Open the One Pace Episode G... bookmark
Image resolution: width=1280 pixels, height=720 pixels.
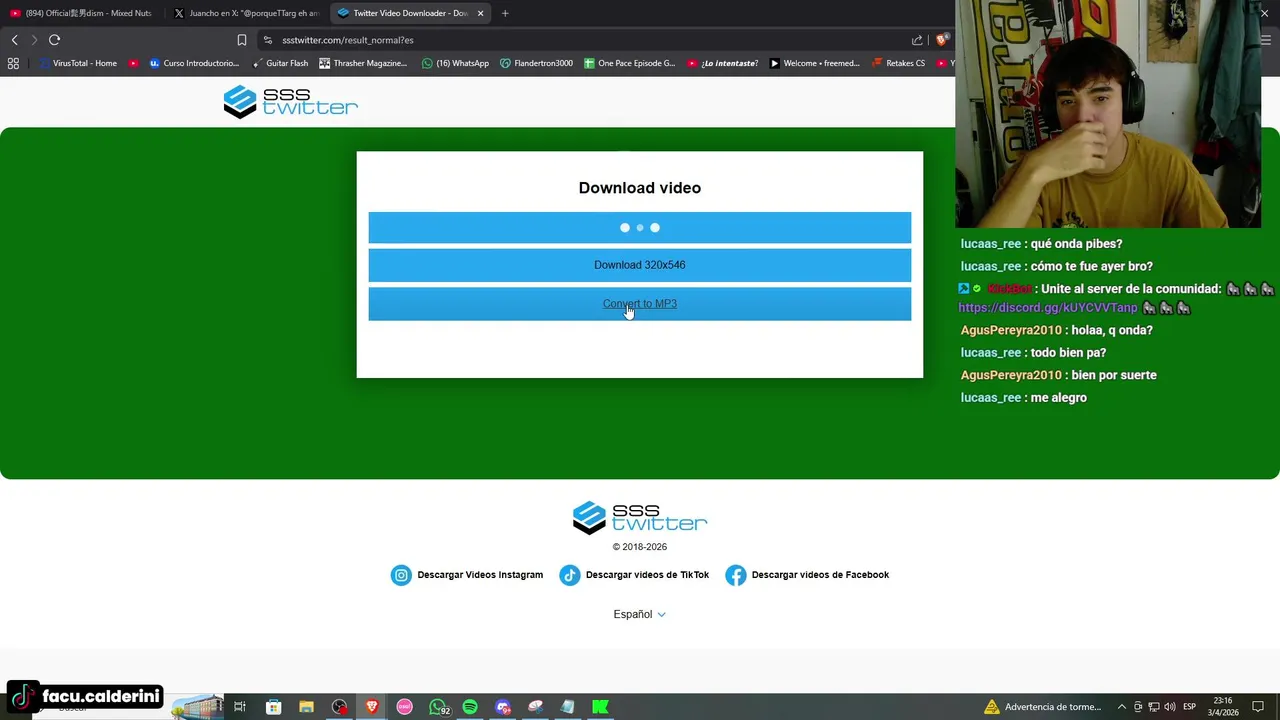[x=630, y=63]
